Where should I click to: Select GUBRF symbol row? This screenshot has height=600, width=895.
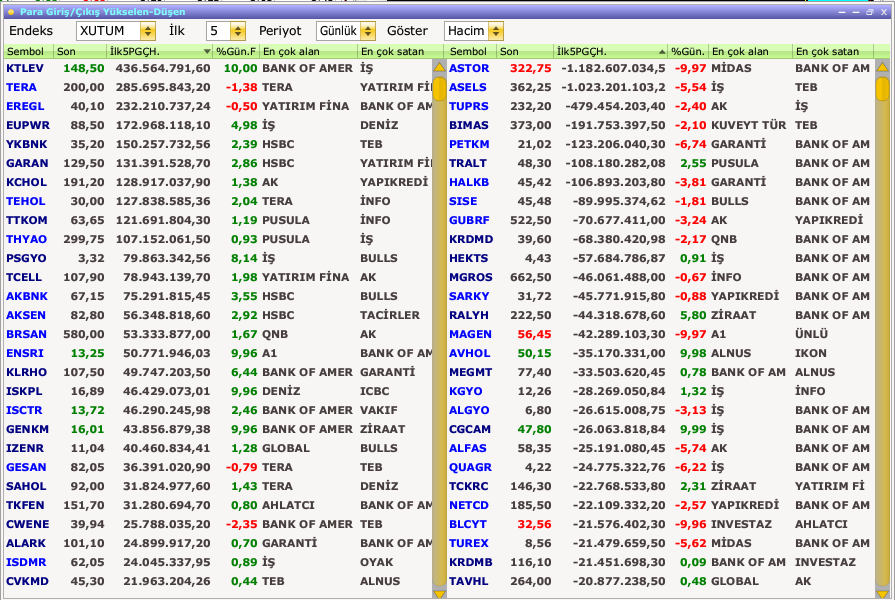pyautogui.click(x=661, y=220)
